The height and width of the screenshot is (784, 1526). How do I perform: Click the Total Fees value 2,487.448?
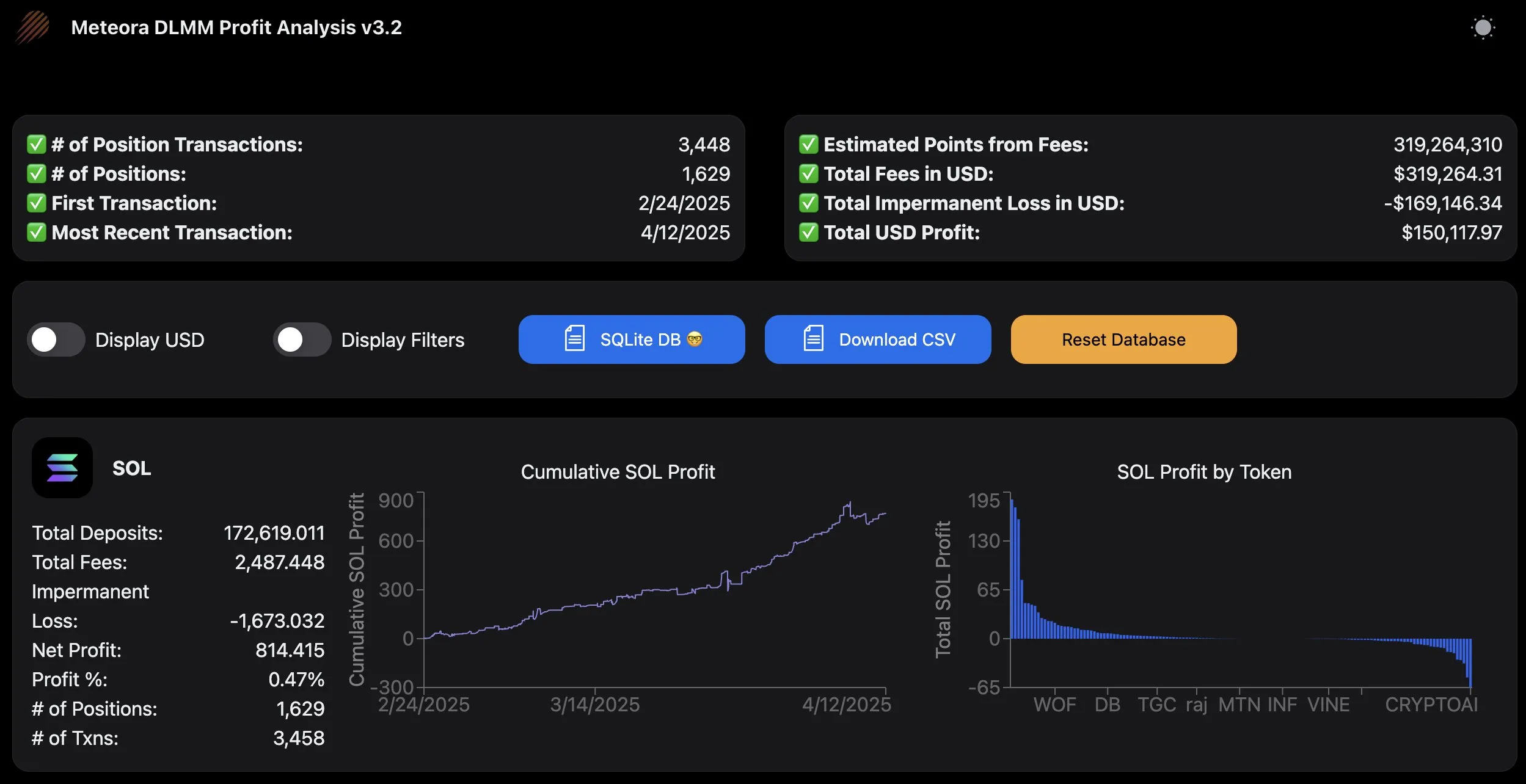[x=280, y=562]
